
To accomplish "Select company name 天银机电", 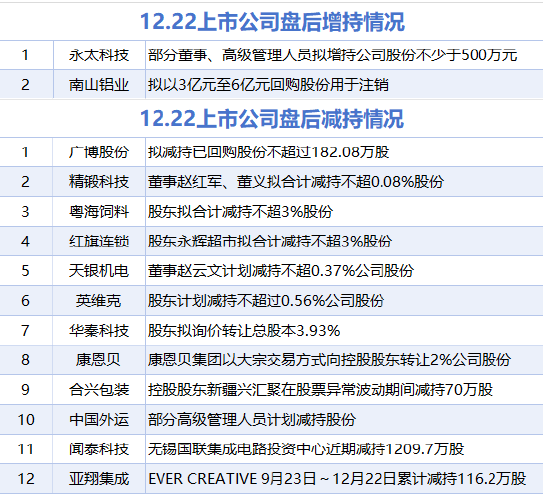I will point(99,271).
